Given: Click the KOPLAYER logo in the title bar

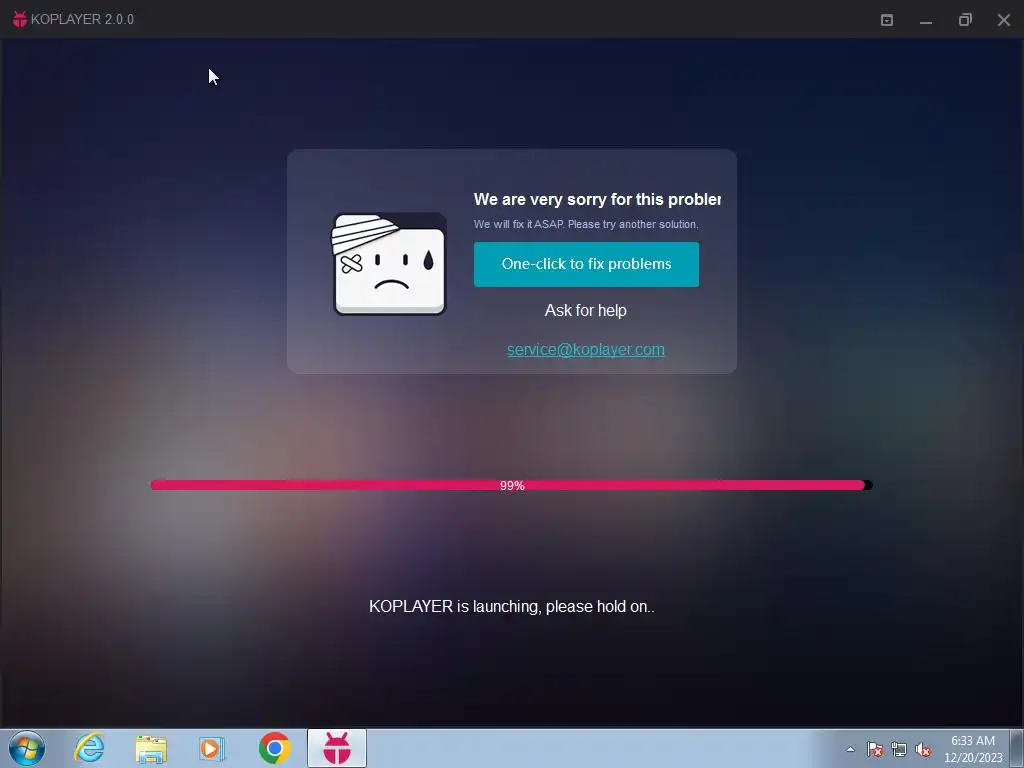Looking at the screenshot, I should [20, 19].
